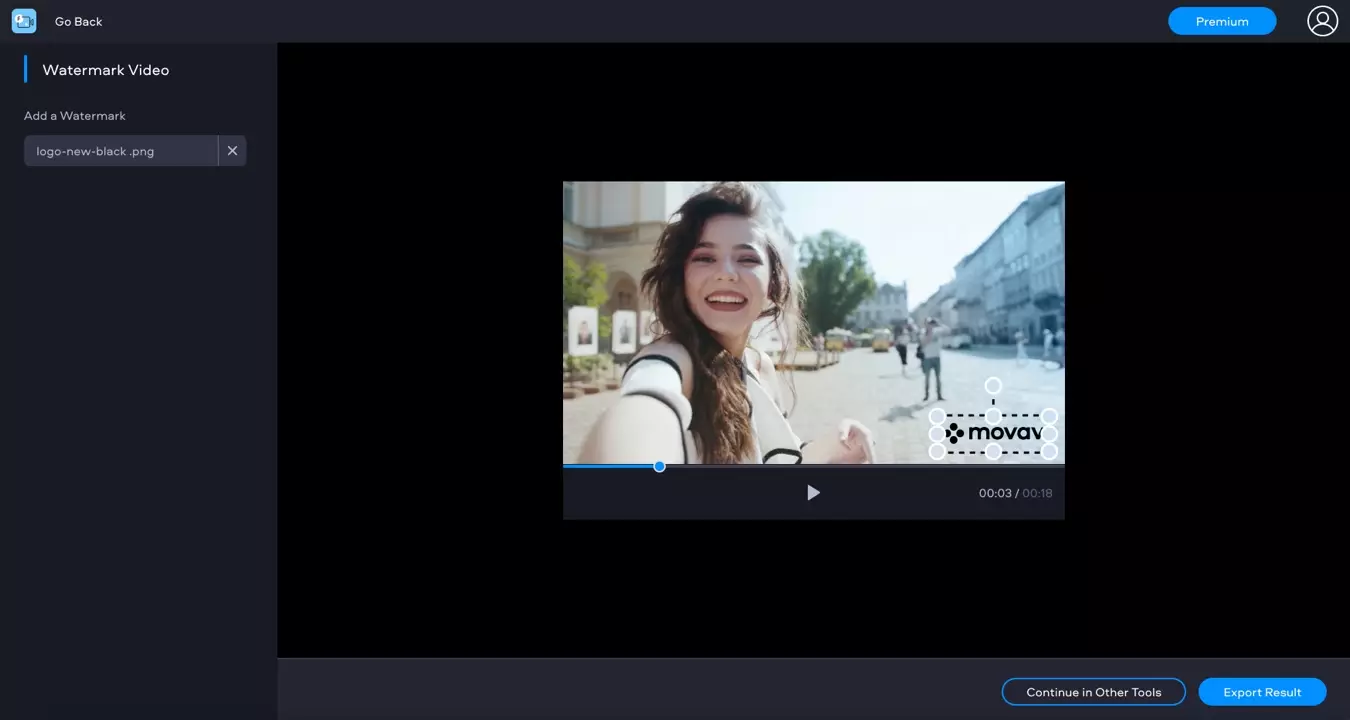Viewport: 1350px width, 720px height.
Task: Click the logo-new-black .png file field
Action: point(121,151)
